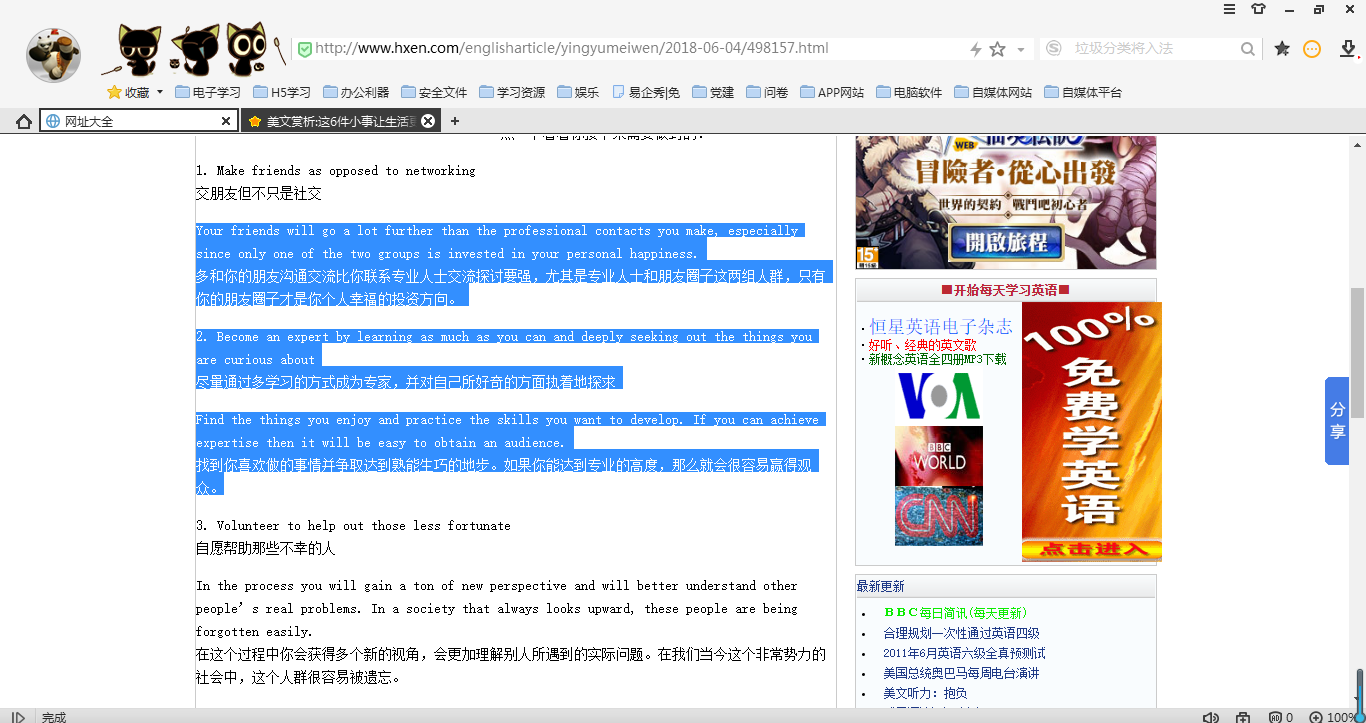1366x723 pixels.
Task: Click the 100% zoom level control
Action: click(x=1334, y=717)
